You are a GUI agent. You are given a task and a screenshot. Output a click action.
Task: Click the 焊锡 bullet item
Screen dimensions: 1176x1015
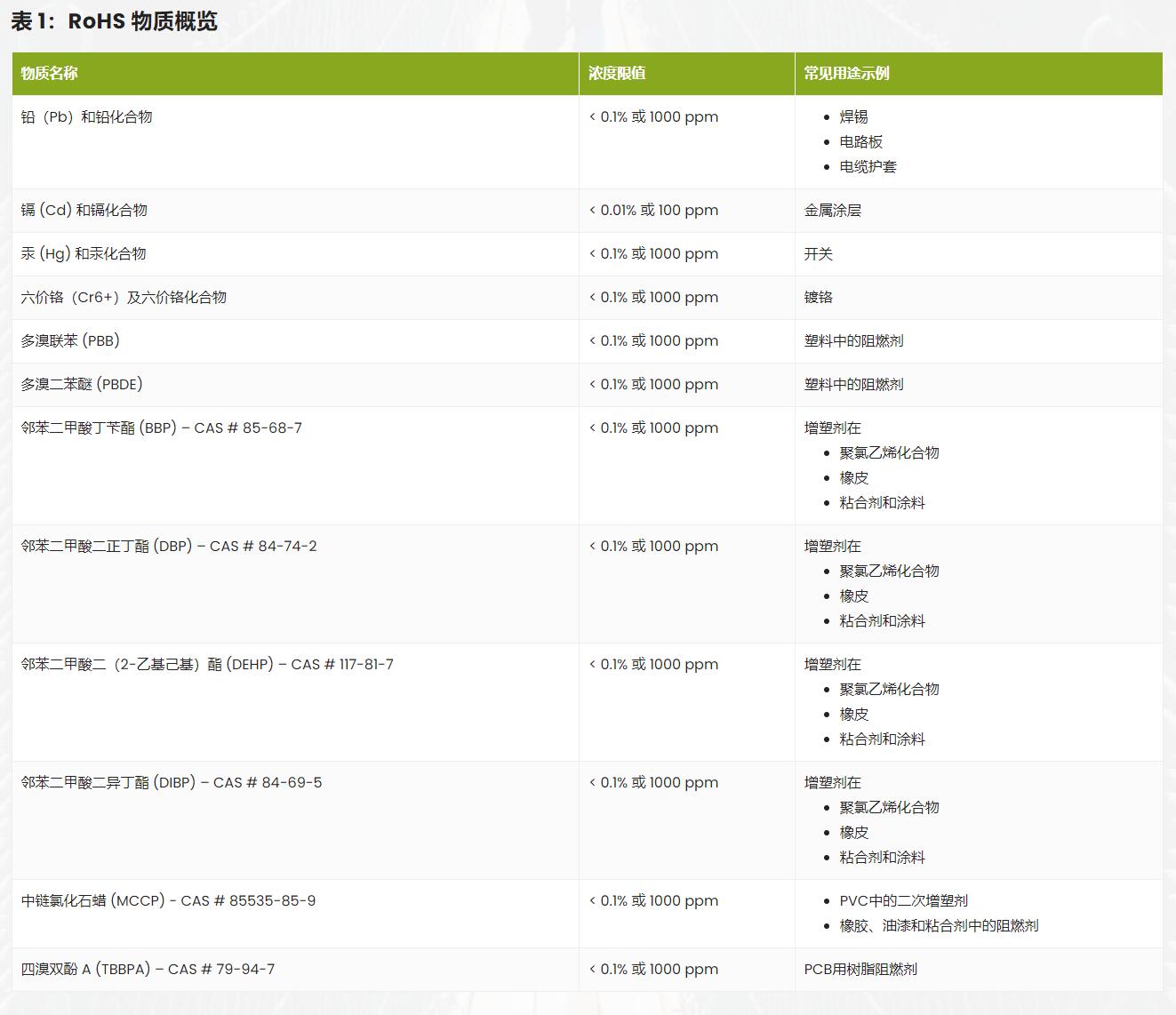(x=852, y=116)
